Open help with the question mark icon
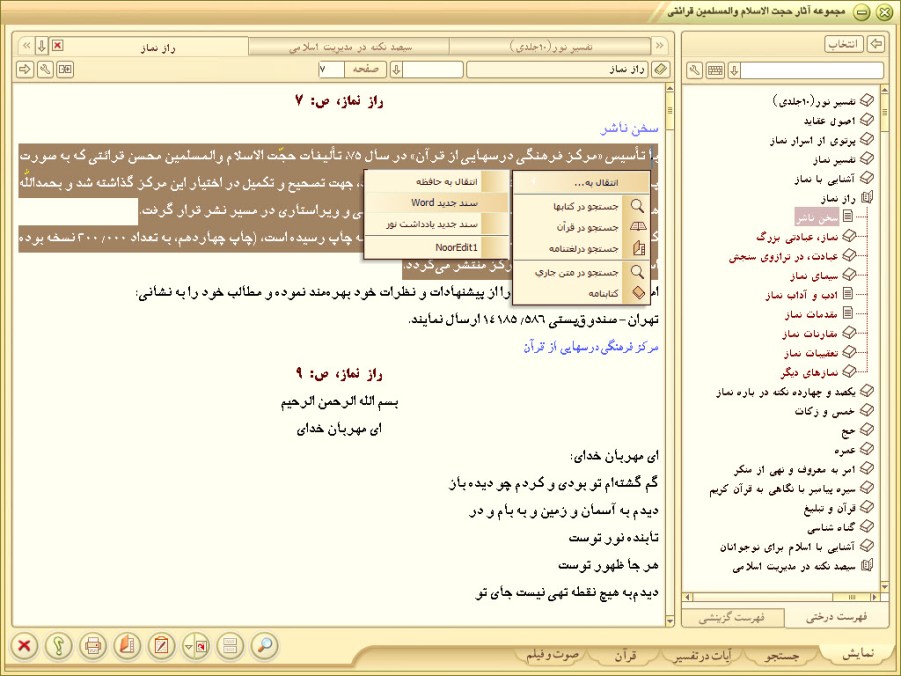The image size is (901, 676). point(59,646)
